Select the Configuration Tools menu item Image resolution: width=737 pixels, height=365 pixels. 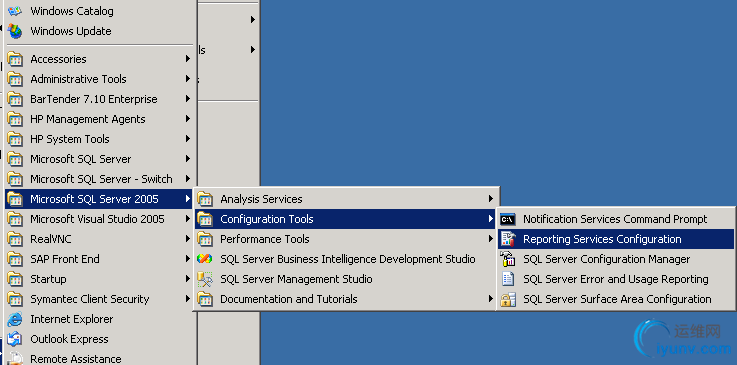coord(345,219)
